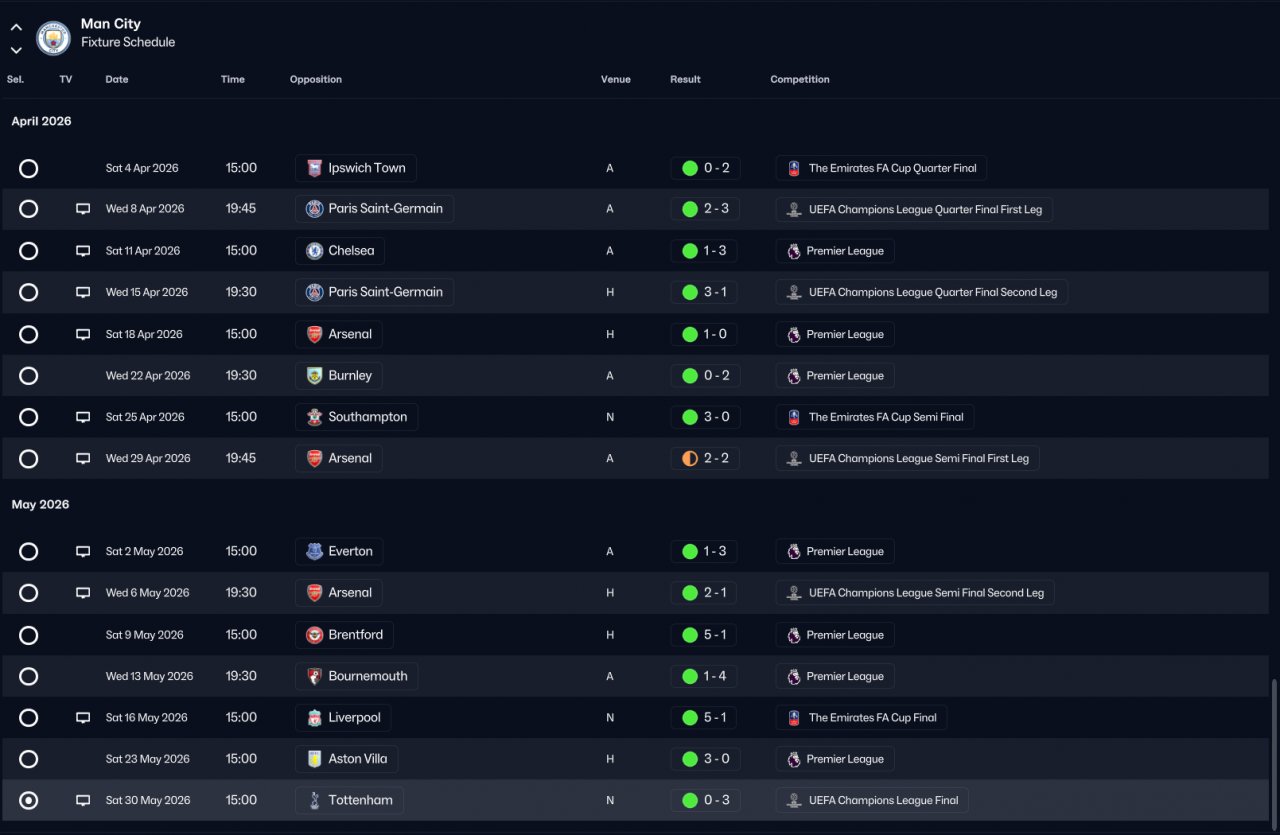
Task: Click the Ipswich Town crest icon
Action: coord(314,168)
